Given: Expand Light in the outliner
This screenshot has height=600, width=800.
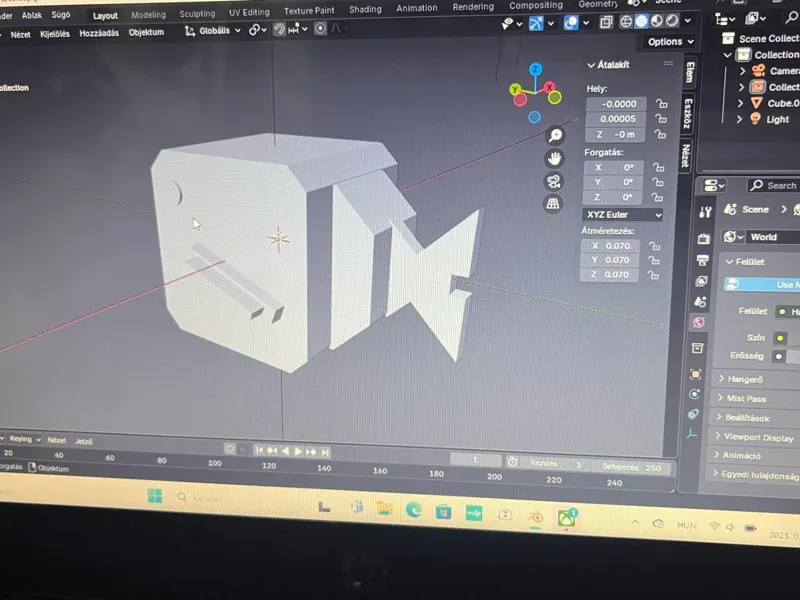Looking at the screenshot, I should (740, 119).
